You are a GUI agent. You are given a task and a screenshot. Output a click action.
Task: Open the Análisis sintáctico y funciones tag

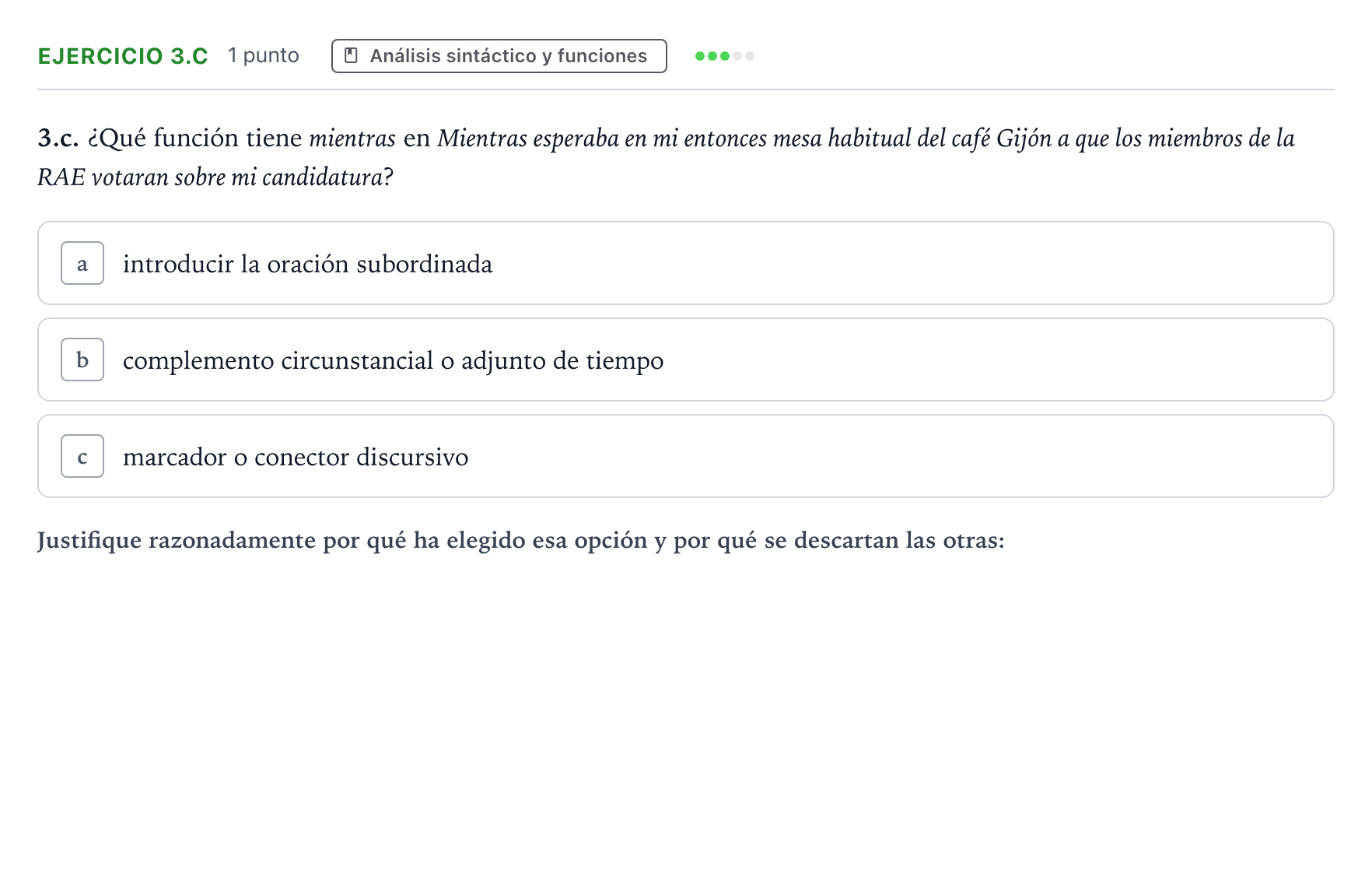pyautogui.click(x=499, y=56)
